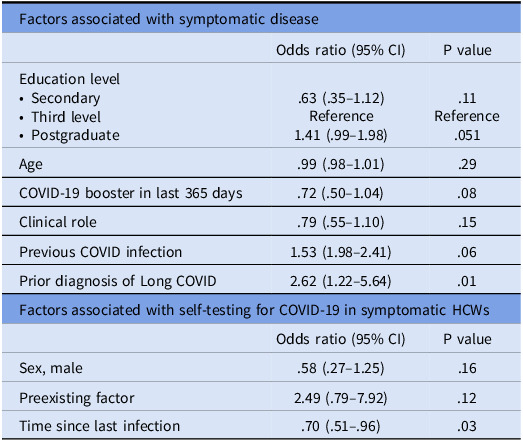Select the 'Education level' row label
The height and width of the screenshot is (441, 523).
pos(69,79)
